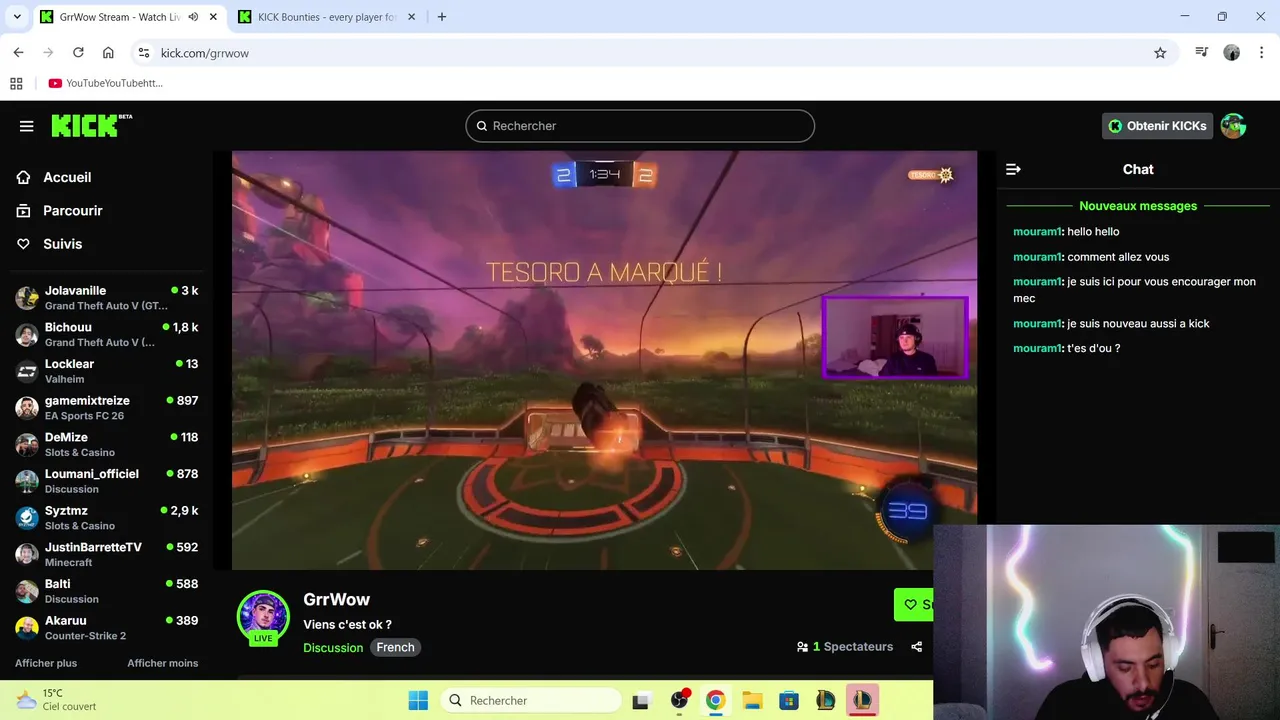
Task: Open YouTube bookmark
Action: 105,83
